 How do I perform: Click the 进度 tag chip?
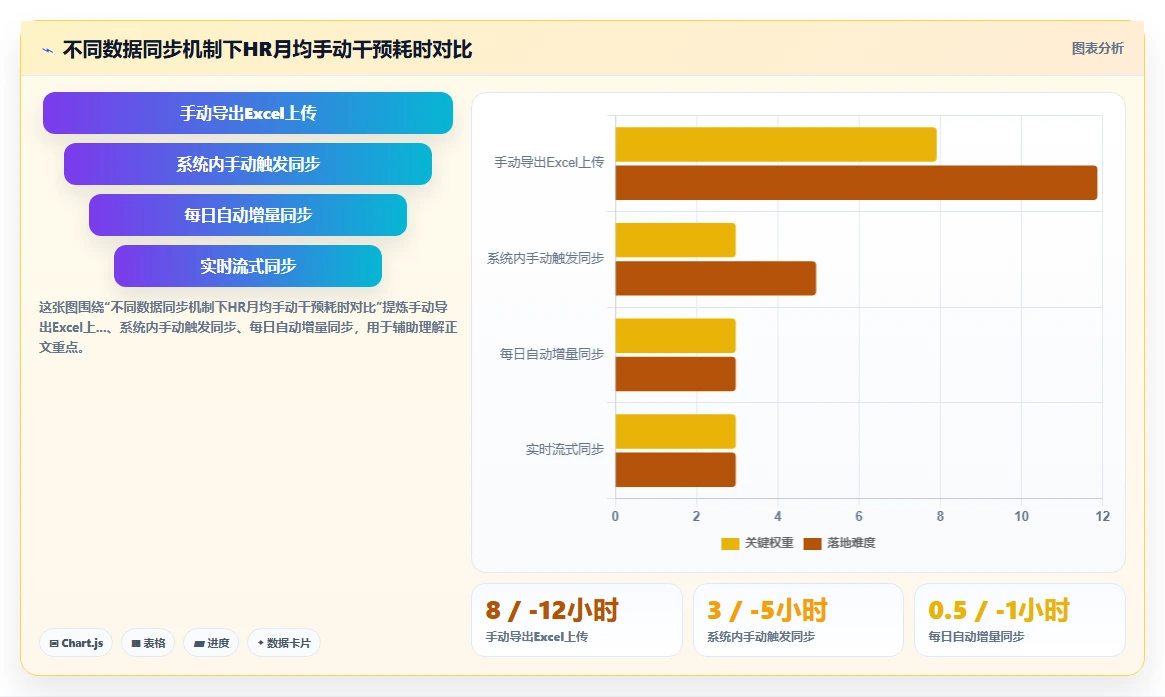click(x=211, y=643)
